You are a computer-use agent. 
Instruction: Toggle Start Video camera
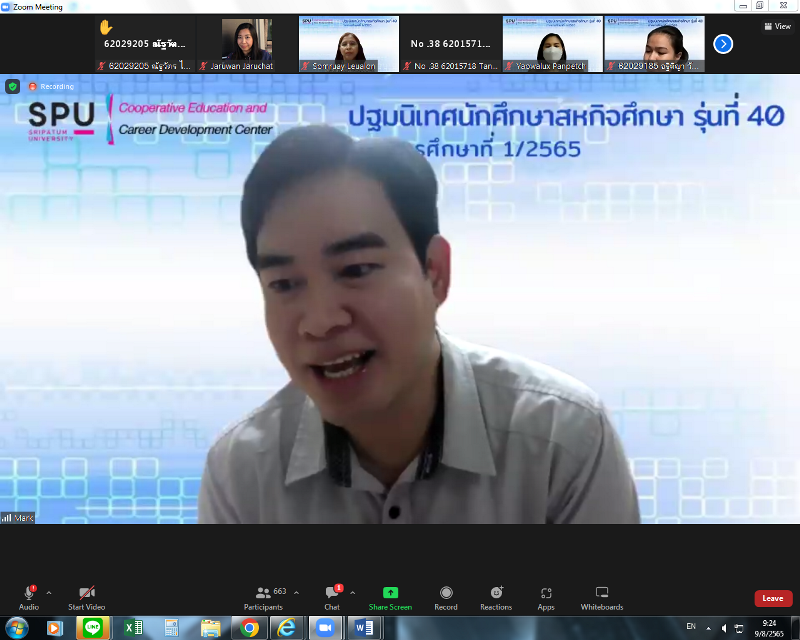(x=87, y=593)
